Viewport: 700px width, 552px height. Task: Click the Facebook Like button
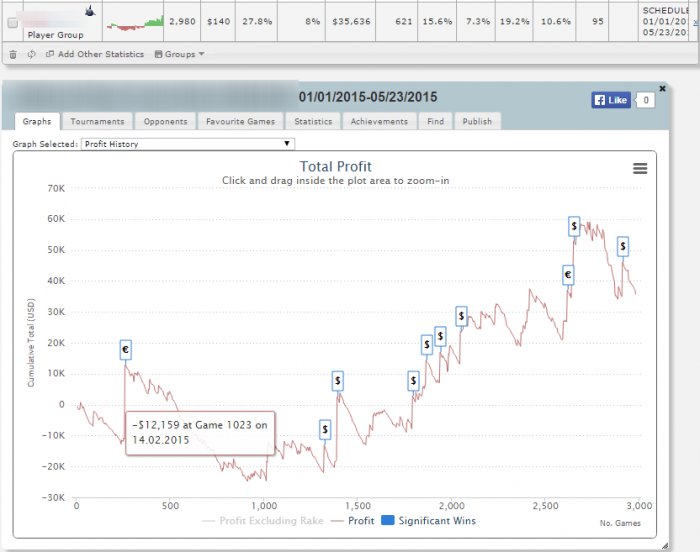point(611,100)
